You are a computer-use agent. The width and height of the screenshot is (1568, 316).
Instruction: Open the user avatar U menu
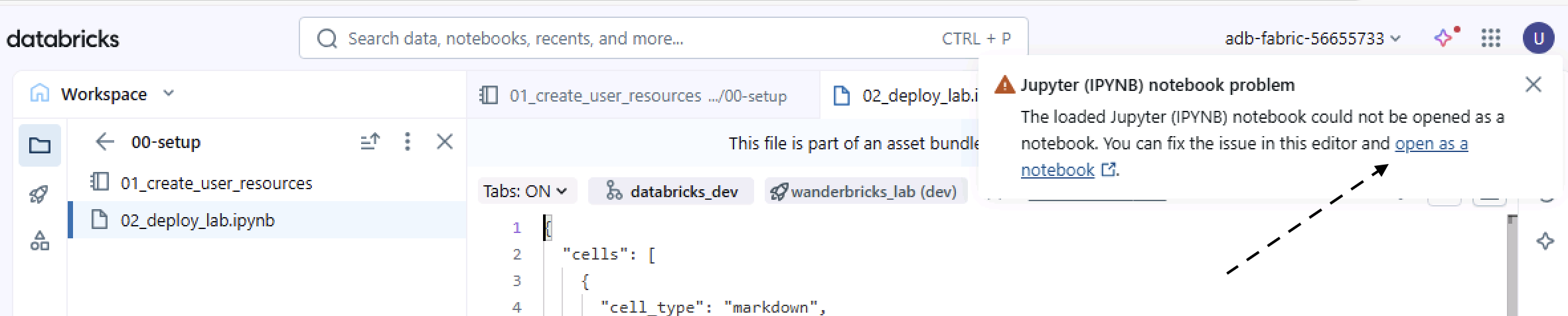[x=1538, y=39]
